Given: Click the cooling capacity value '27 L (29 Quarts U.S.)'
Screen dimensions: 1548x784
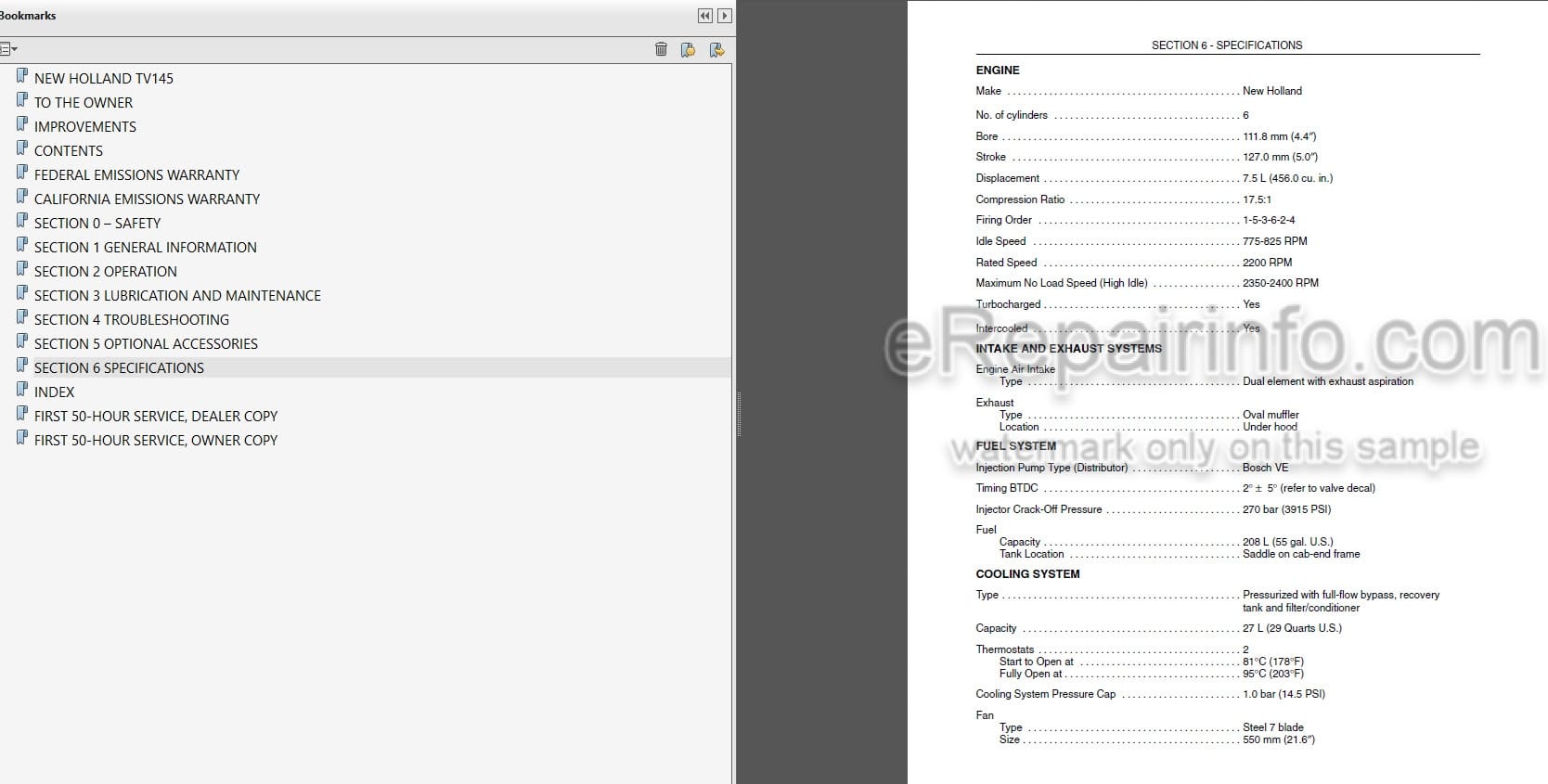Looking at the screenshot, I should coord(1292,628).
